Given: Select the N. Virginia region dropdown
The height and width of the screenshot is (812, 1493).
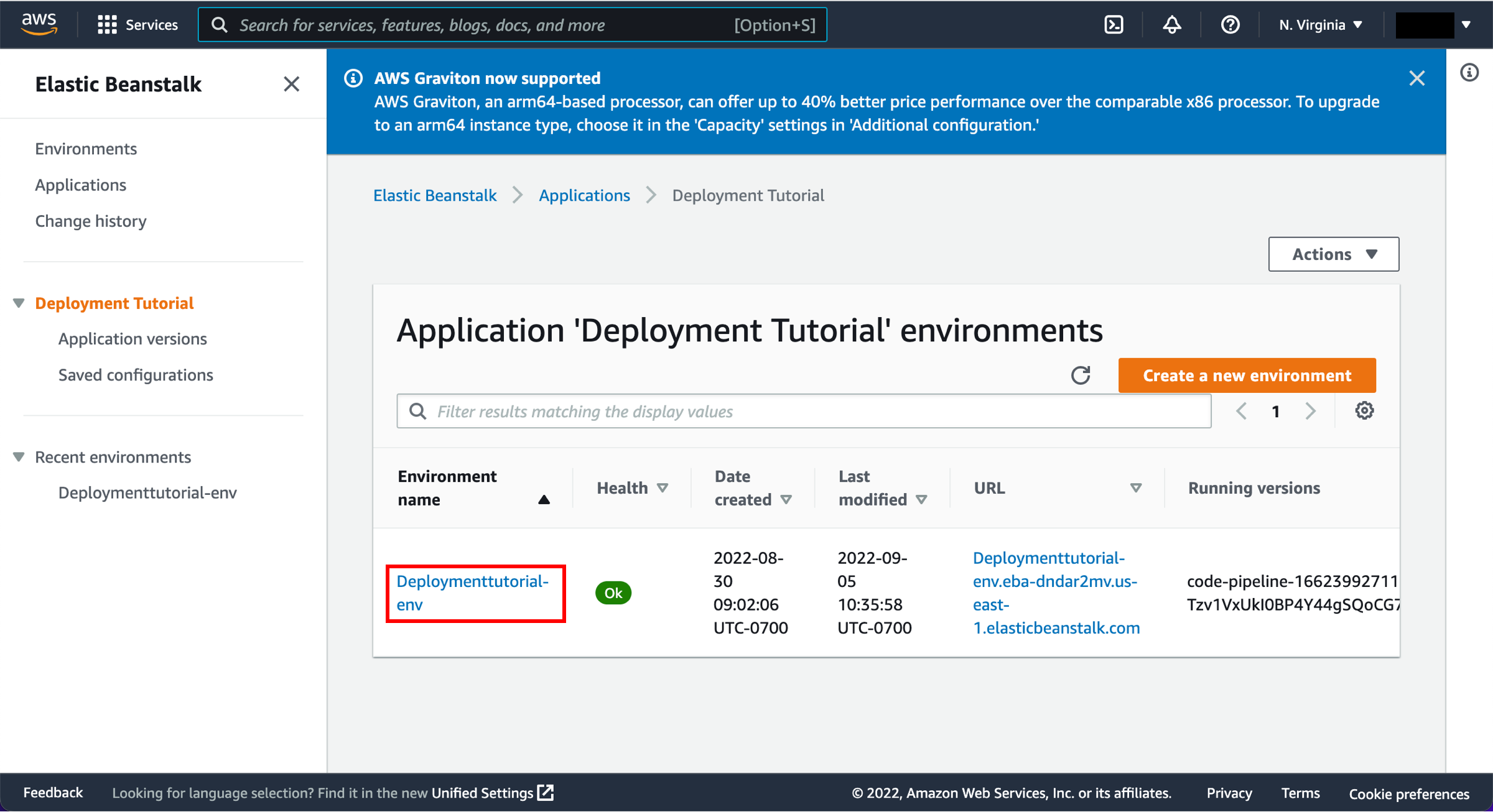Looking at the screenshot, I should click(x=1320, y=25).
